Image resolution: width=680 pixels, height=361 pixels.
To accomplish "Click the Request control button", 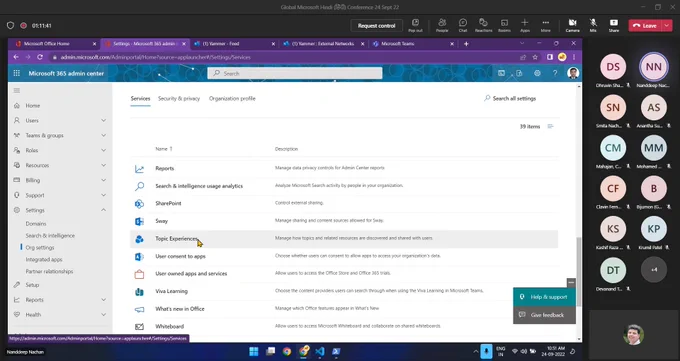I will pyautogui.click(x=376, y=26).
